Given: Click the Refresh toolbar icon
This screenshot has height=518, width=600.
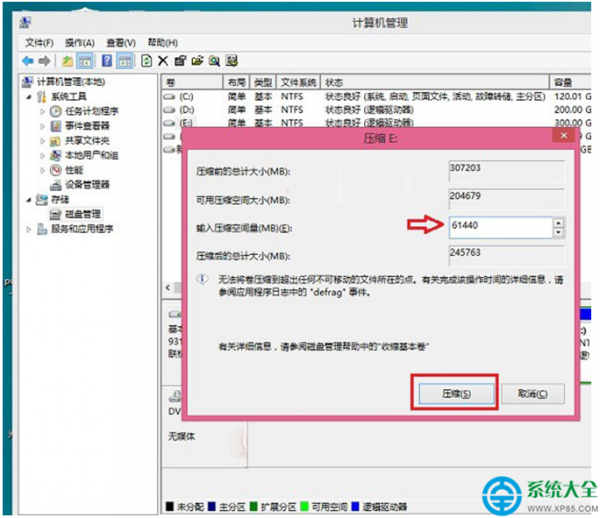Looking at the screenshot, I should point(146,61).
